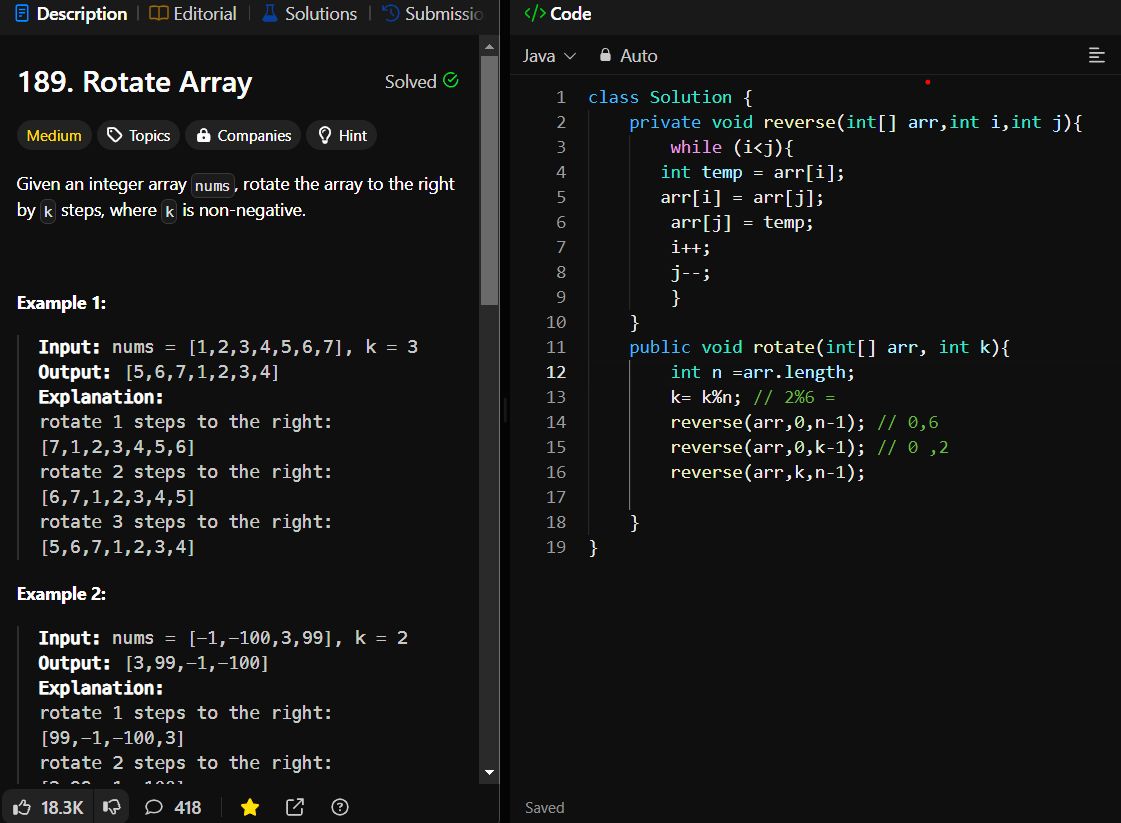
Task: Click the Description document icon
Action: pos(22,14)
